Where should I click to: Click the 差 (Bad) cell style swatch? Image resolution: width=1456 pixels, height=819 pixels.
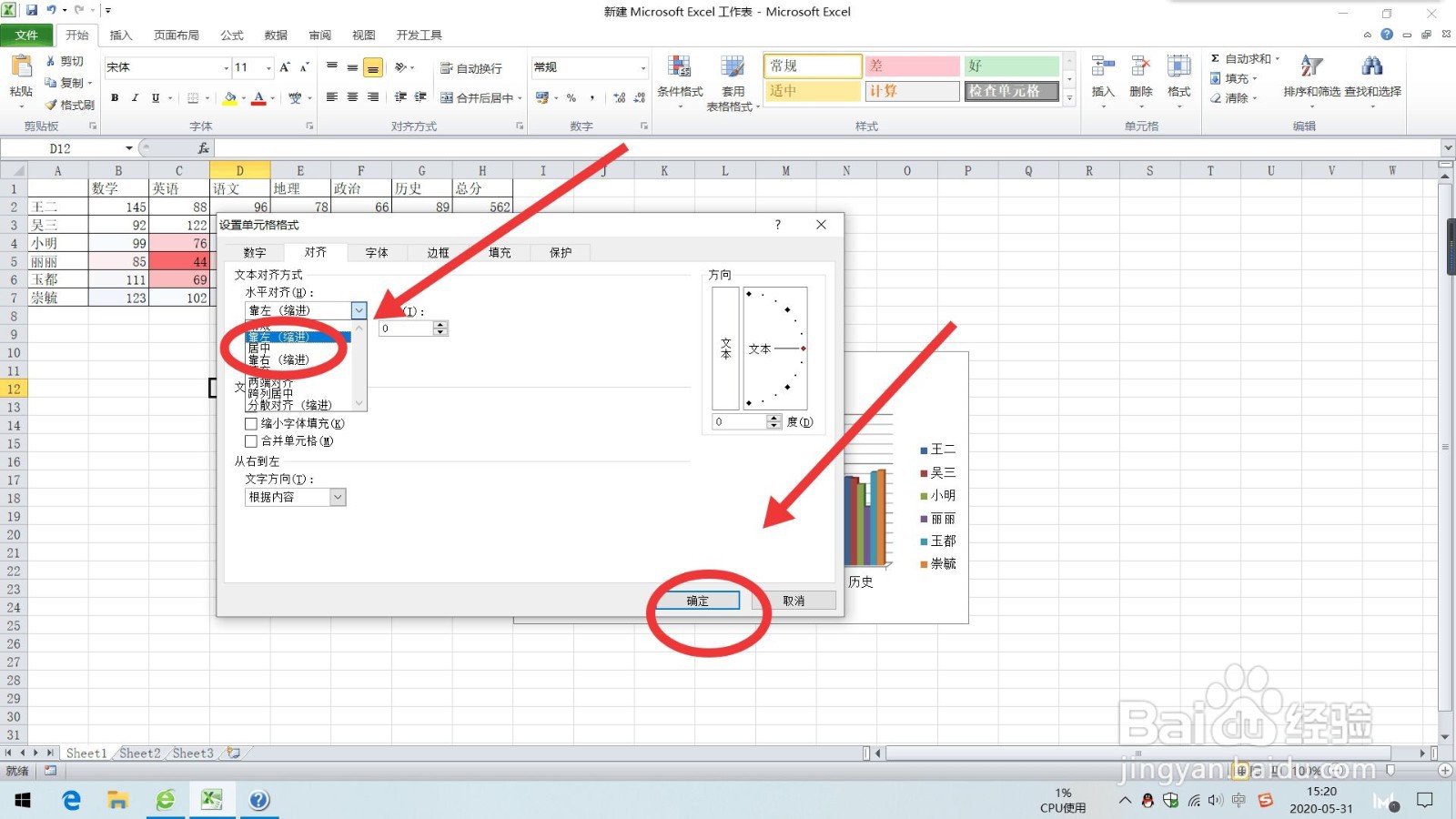(912, 66)
